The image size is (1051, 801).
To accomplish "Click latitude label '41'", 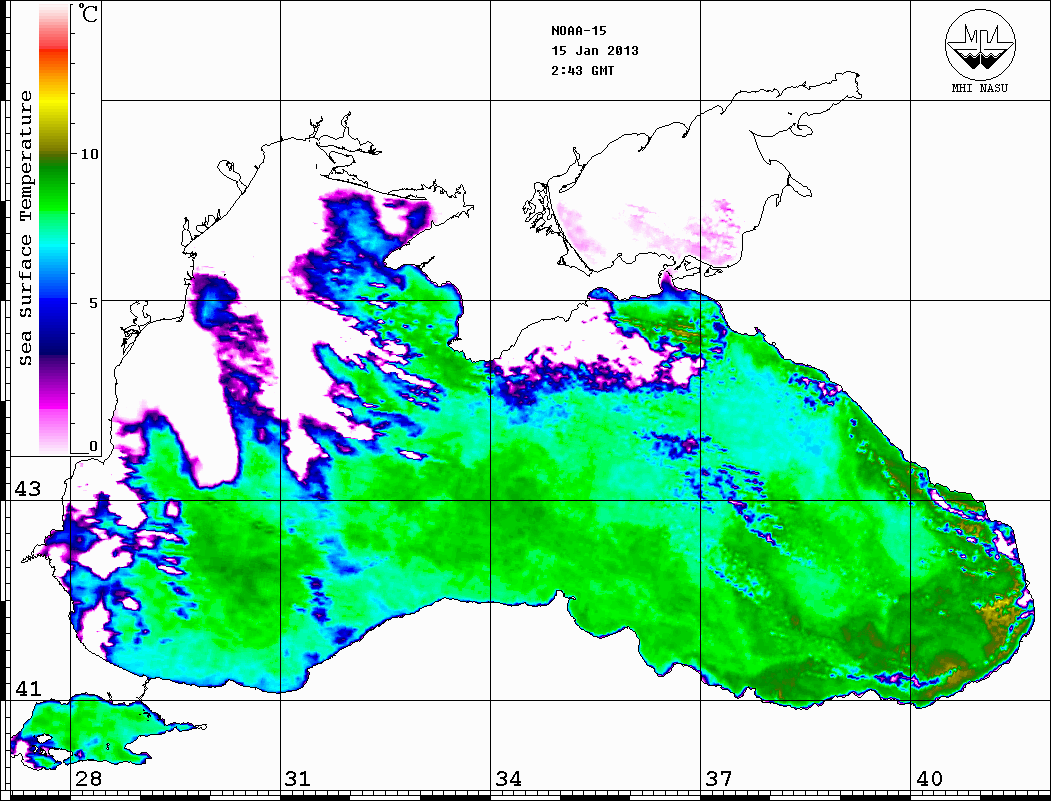I will tap(27, 688).
